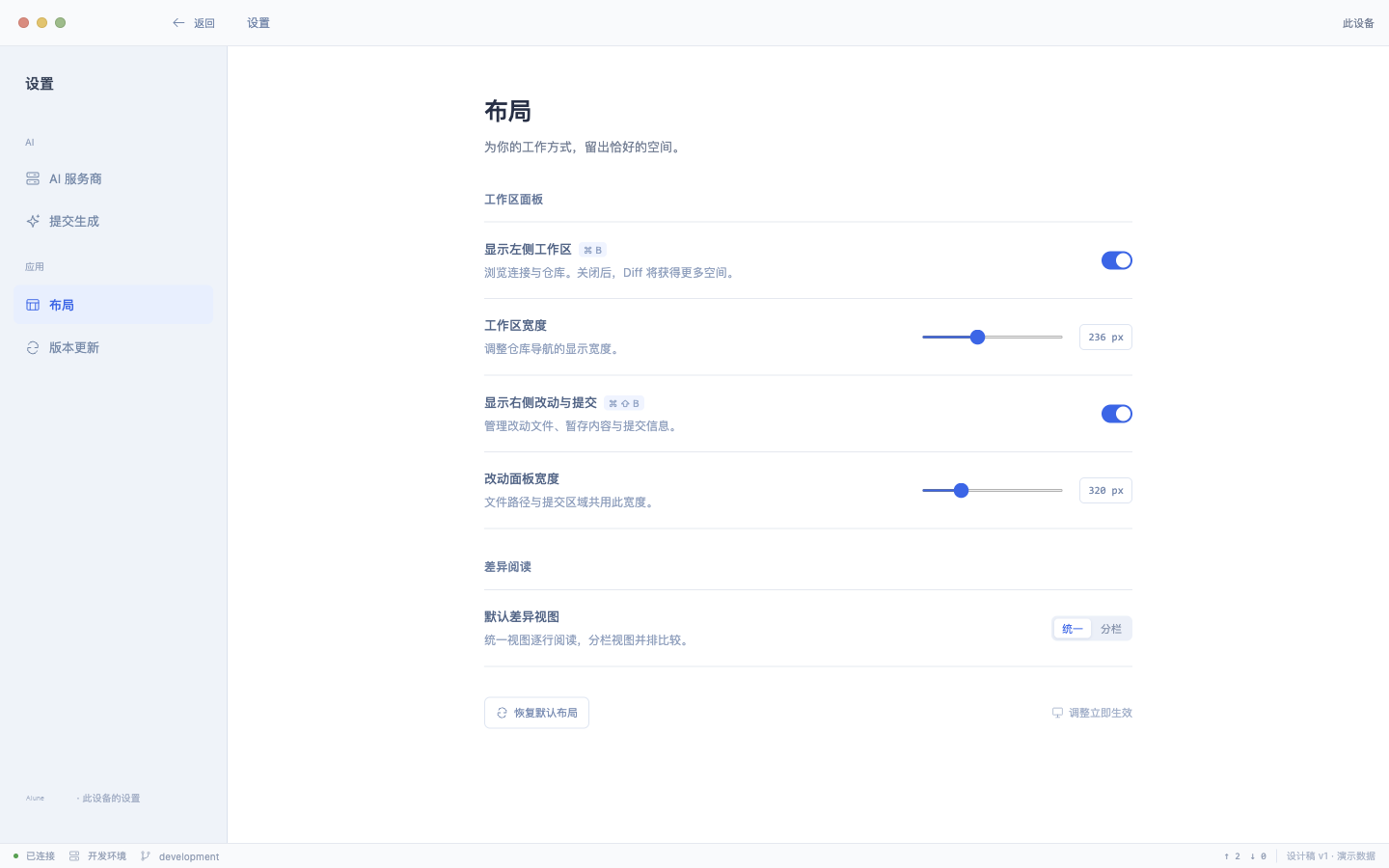Click the development branch icon in the status bar
The width and height of the screenshot is (1389, 868).
[146, 856]
